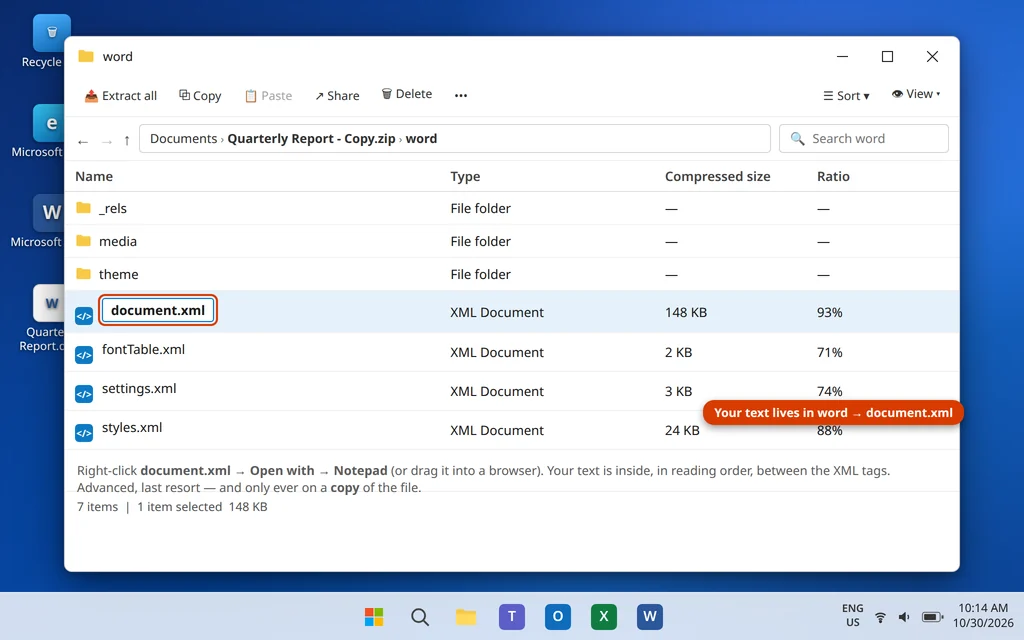Screen dimensions: 1024x640
Task: Click the styles.xml file icon
Action: [x=84, y=433]
